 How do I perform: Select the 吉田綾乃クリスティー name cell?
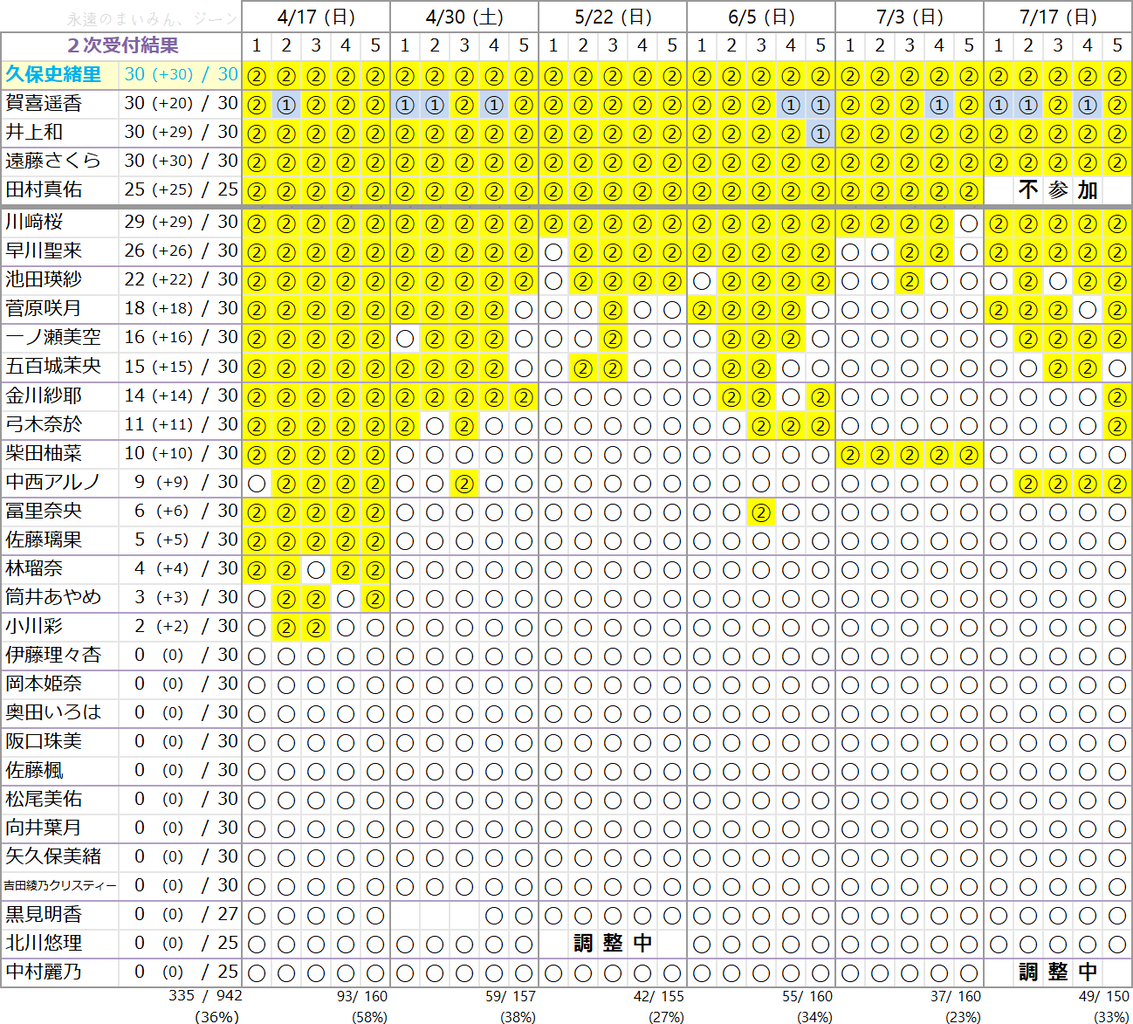[x=60, y=886]
